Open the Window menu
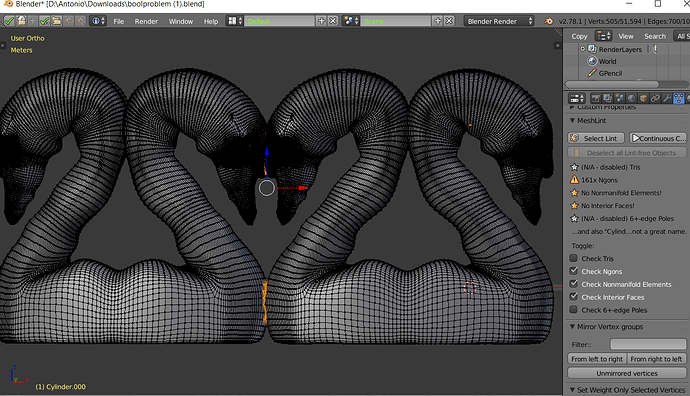Screen dimensions: 690x396 point(181,21)
